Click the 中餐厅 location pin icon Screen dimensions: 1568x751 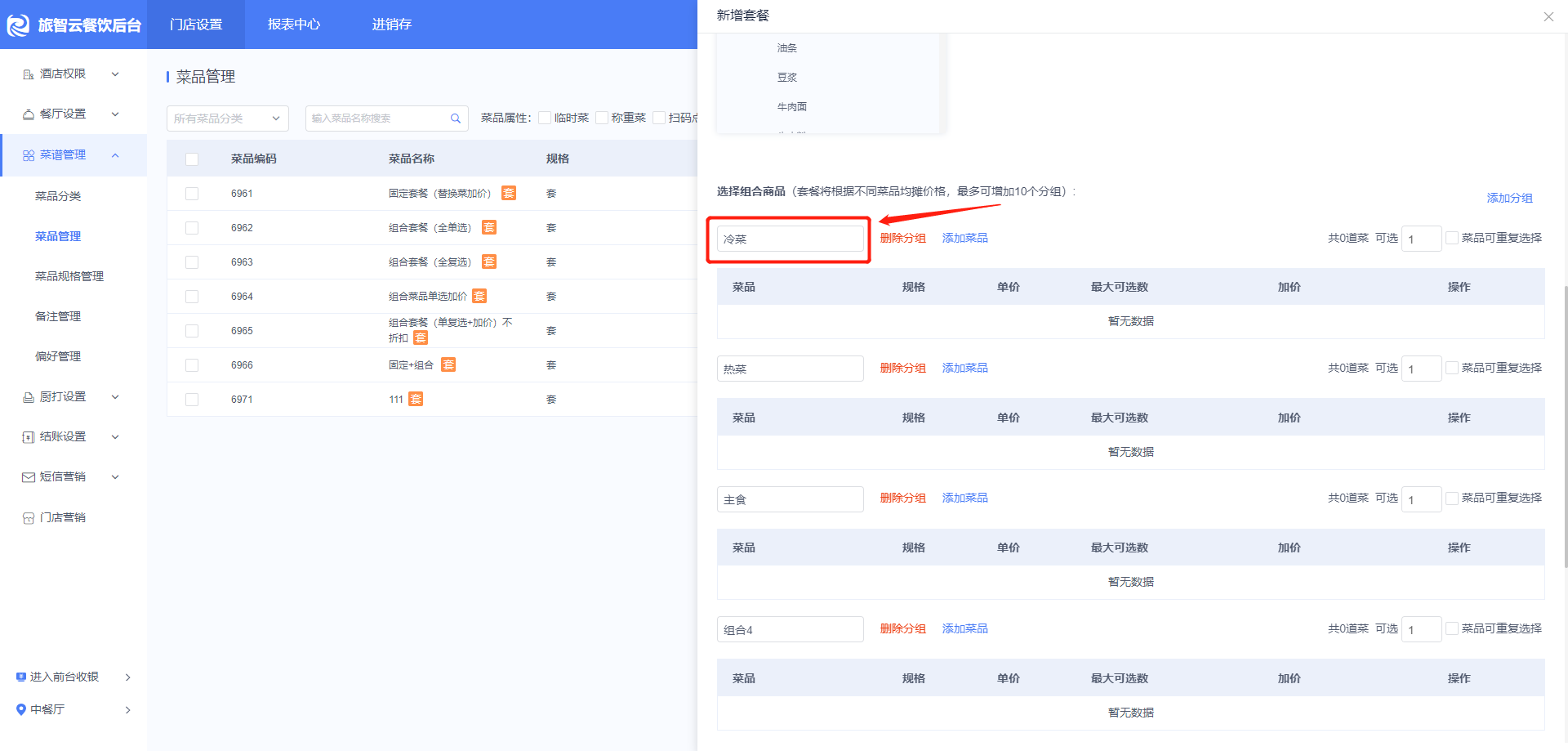click(21, 709)
